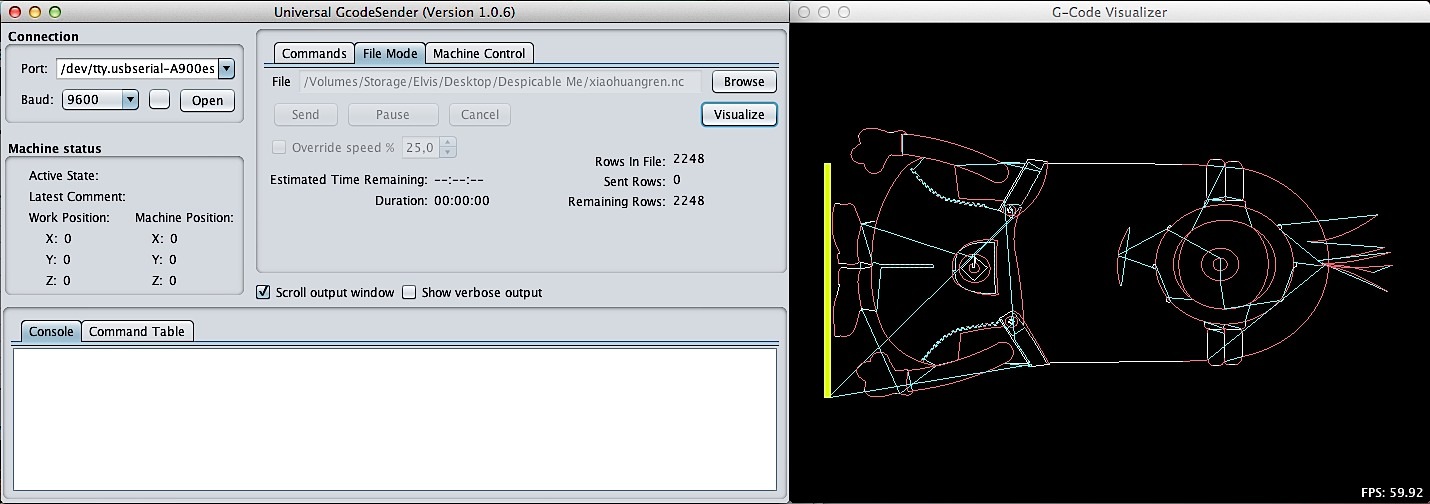1430x504 pixels.
Task: Click the Send button
Action: pos(305,114)
